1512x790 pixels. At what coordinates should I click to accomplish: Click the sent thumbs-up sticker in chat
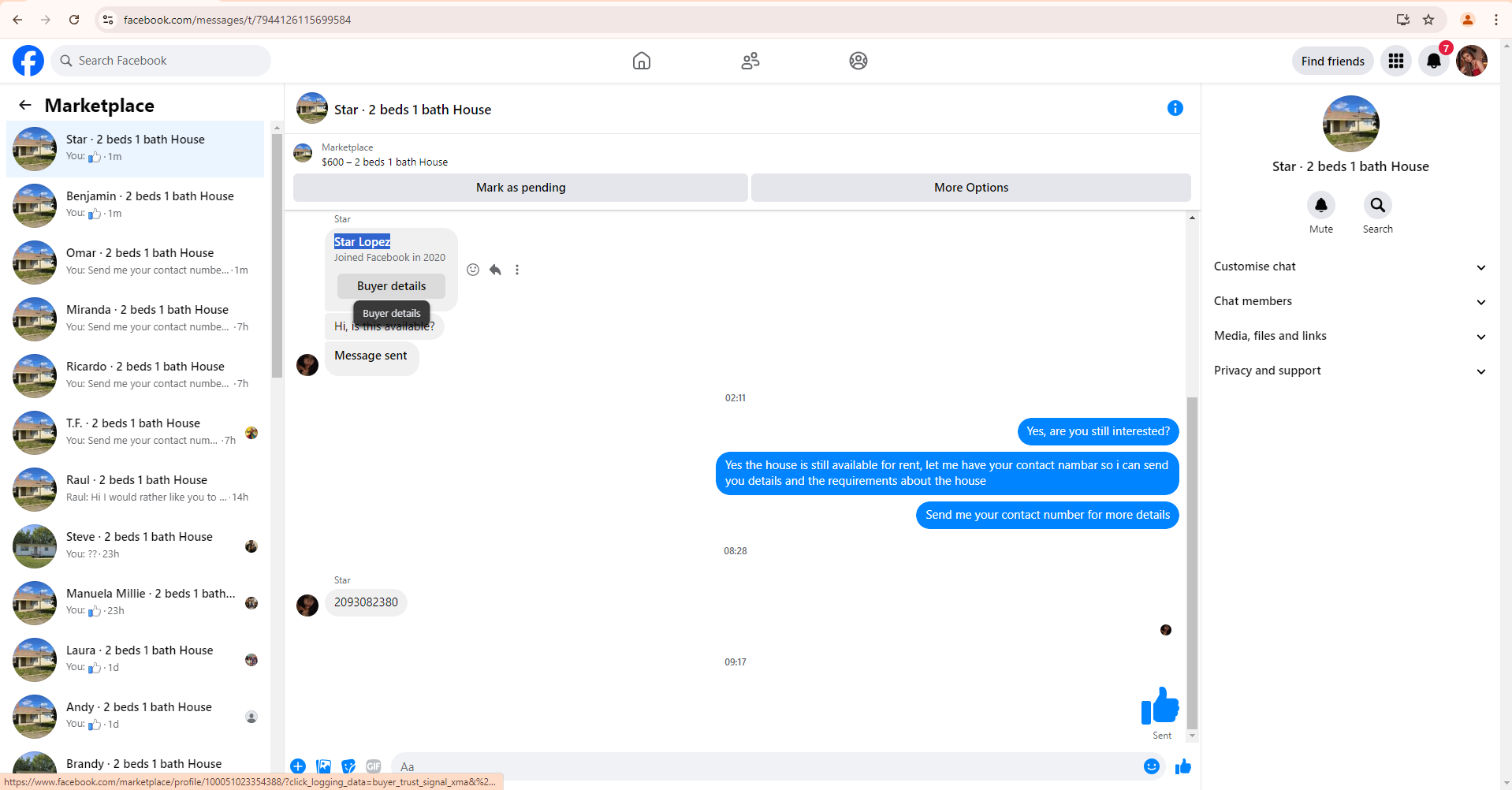point(1160,705)
